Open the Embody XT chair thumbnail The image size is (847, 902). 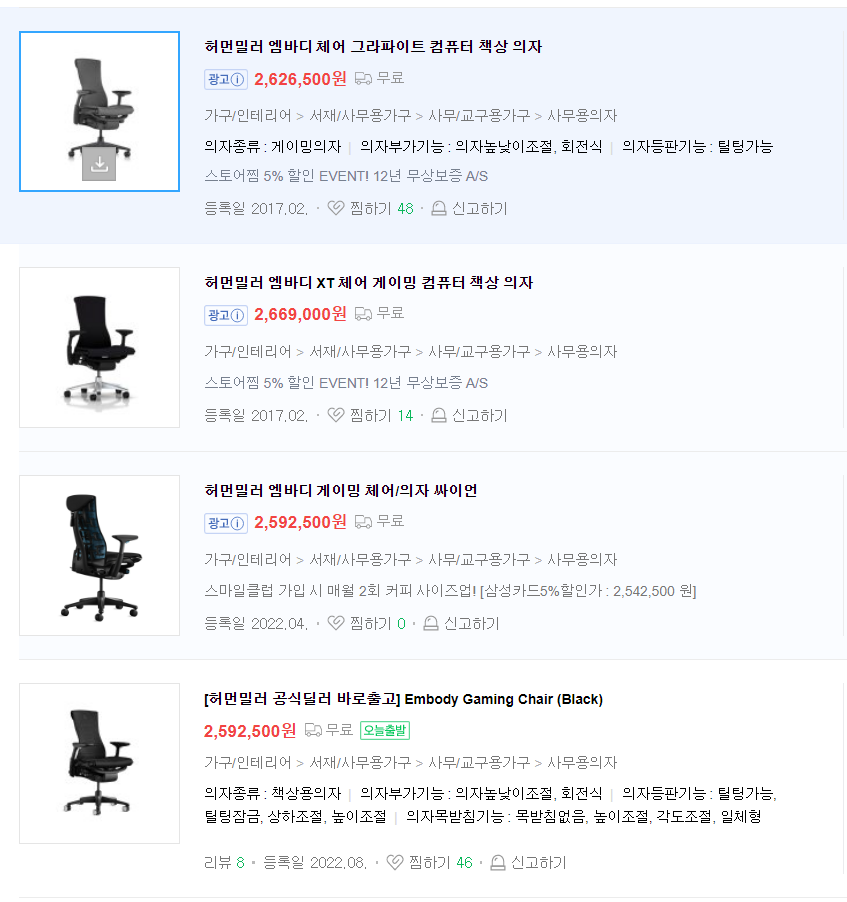(x=100, y=347)
